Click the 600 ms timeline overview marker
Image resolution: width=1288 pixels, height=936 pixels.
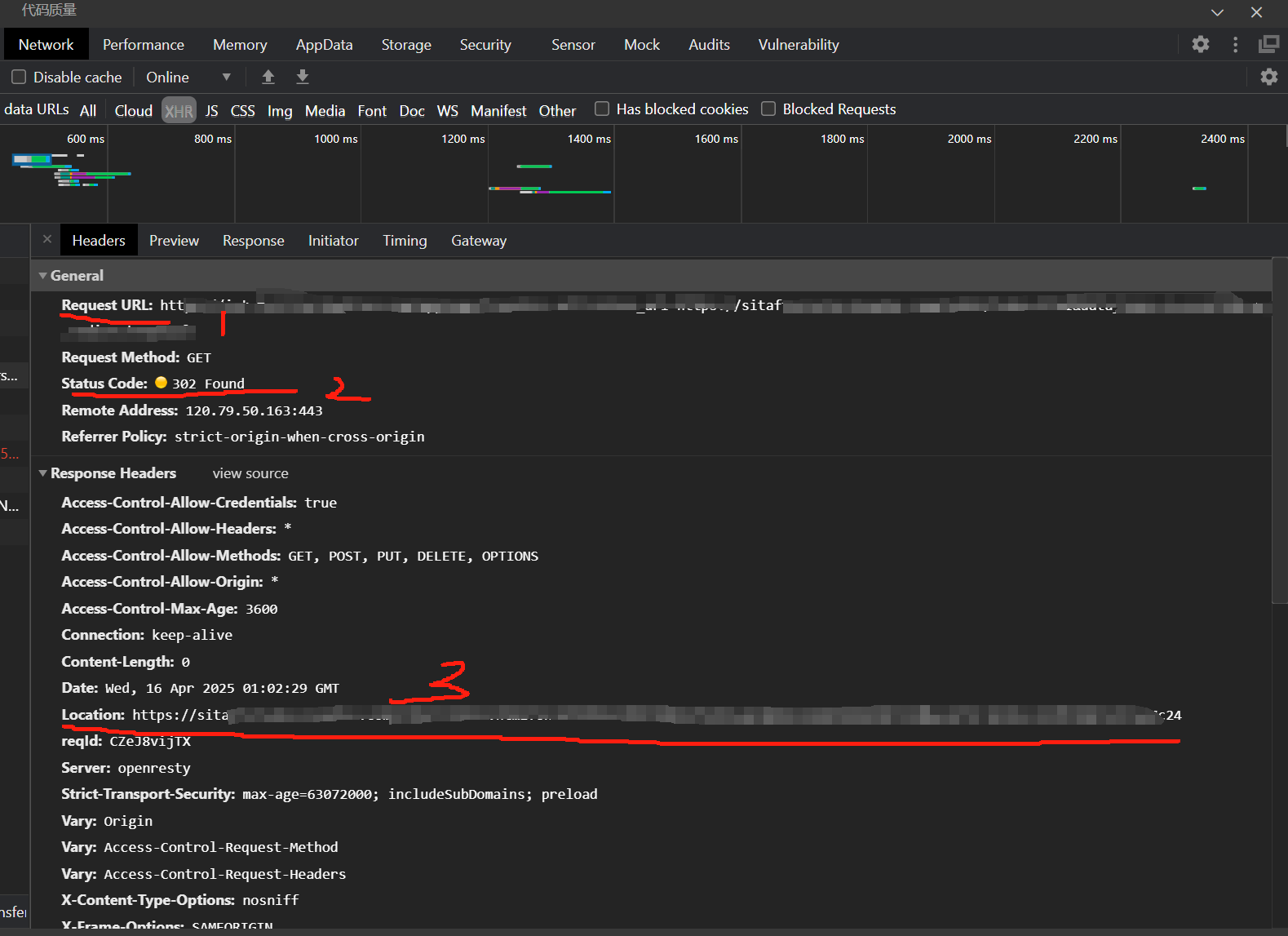point(86,139)
